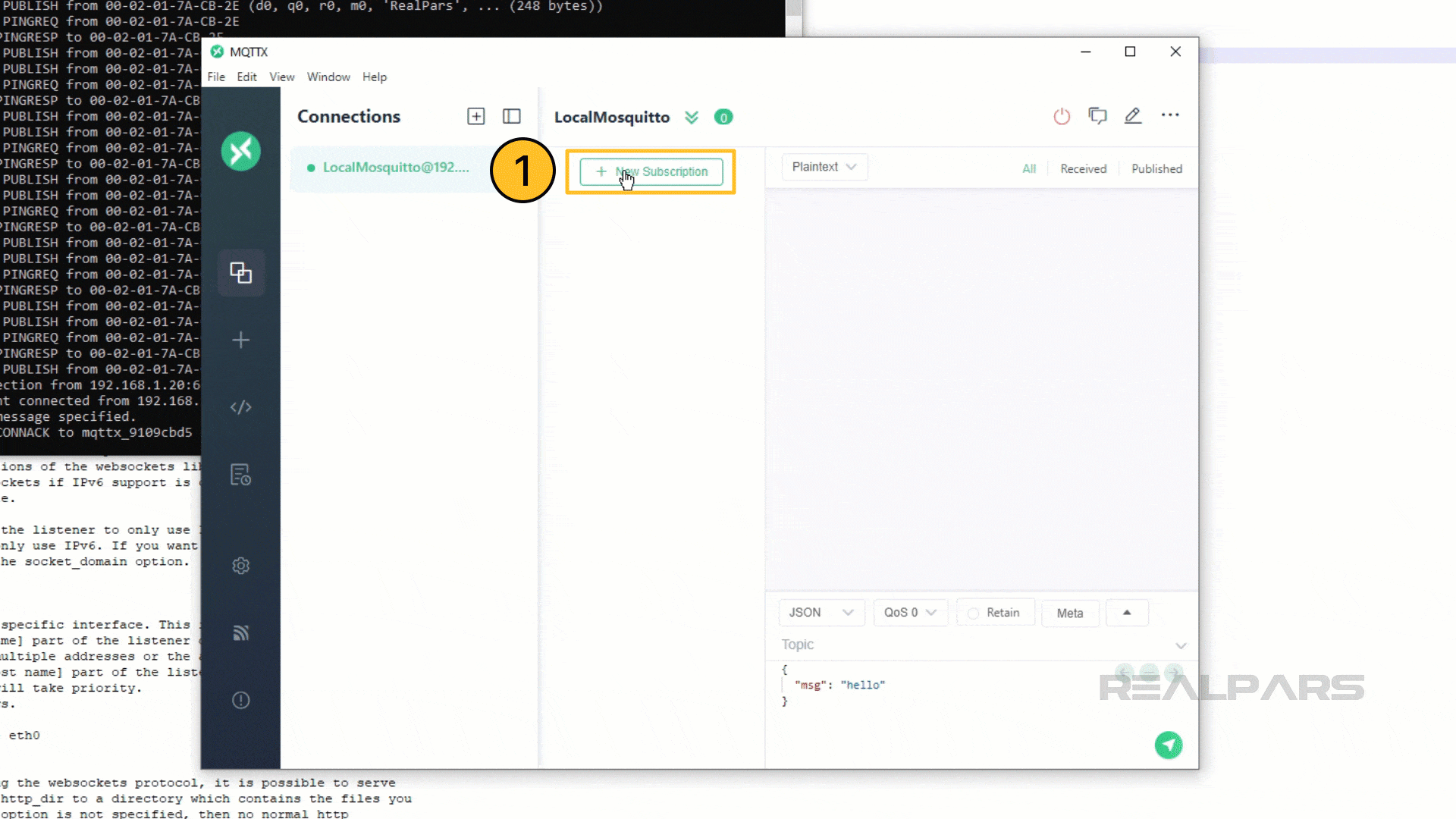The width and height of the screenshot is (1456, 819).
Task: Toggle the Retain radio option
Action: click(996, 613)
